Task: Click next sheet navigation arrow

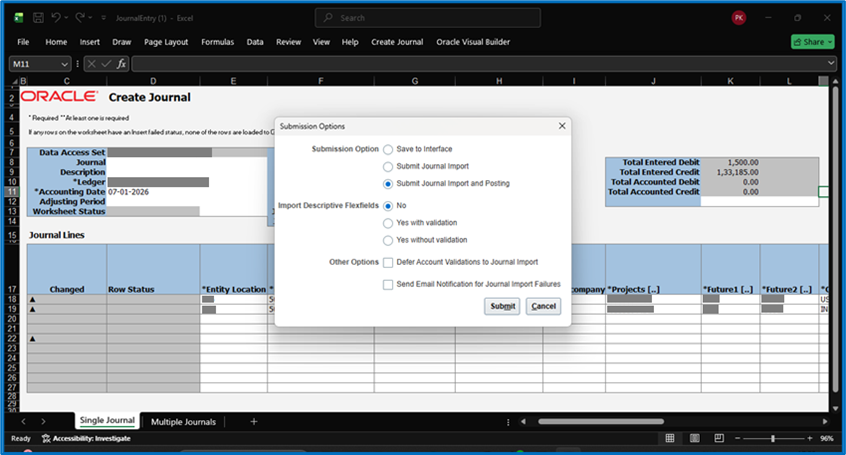Action: pos(44,422)
